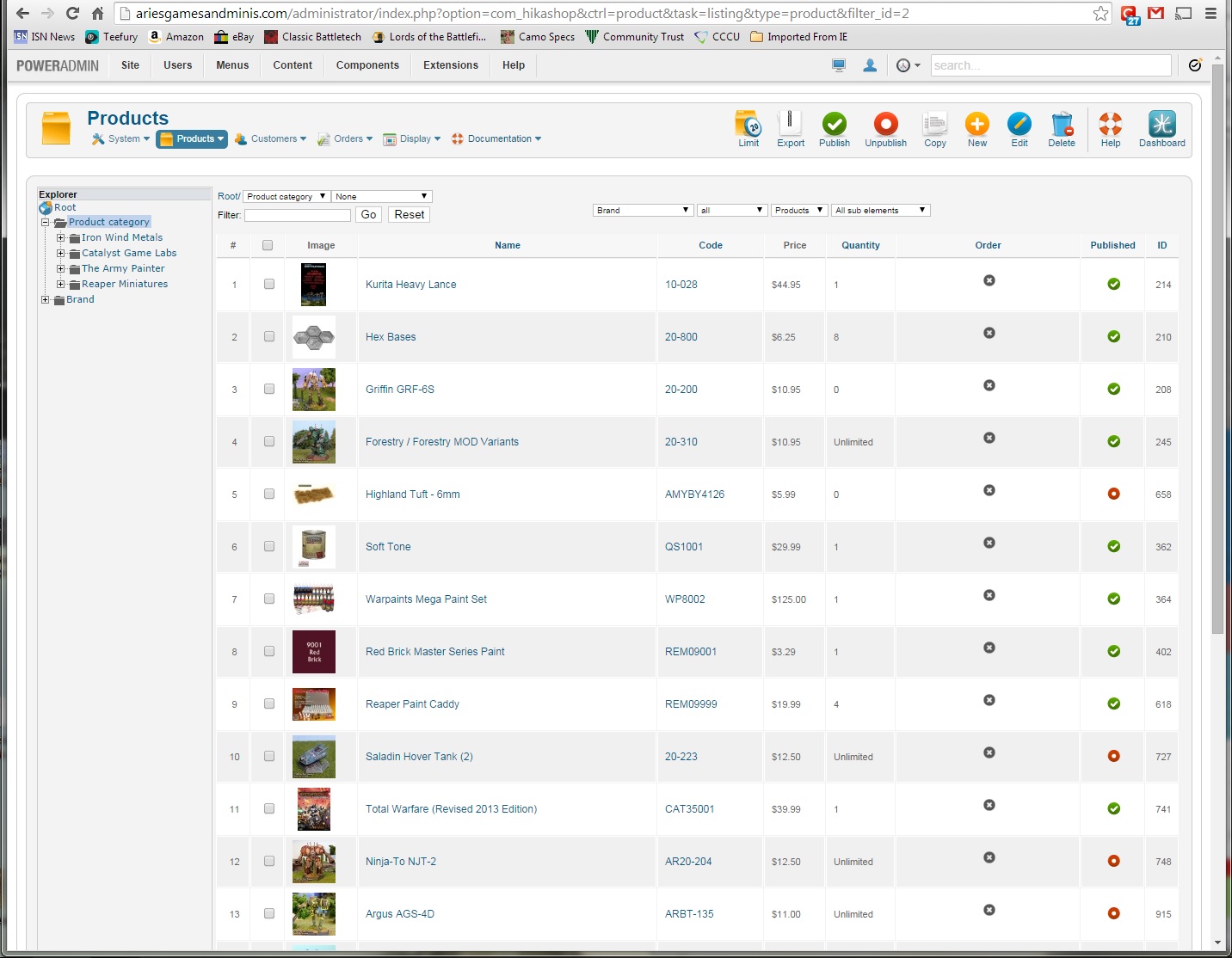
Task: Click the green Publish icon
Action: (x=834, y=125)
